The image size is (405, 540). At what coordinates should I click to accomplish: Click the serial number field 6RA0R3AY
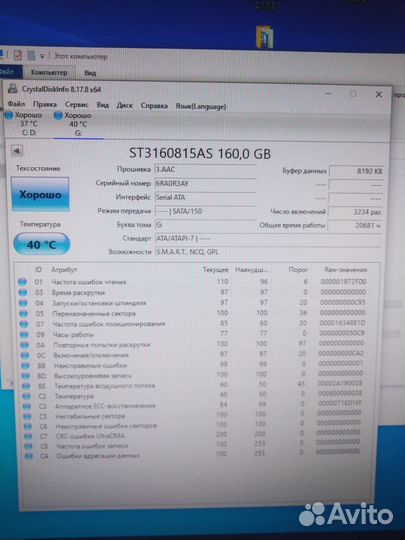point(205,184)
